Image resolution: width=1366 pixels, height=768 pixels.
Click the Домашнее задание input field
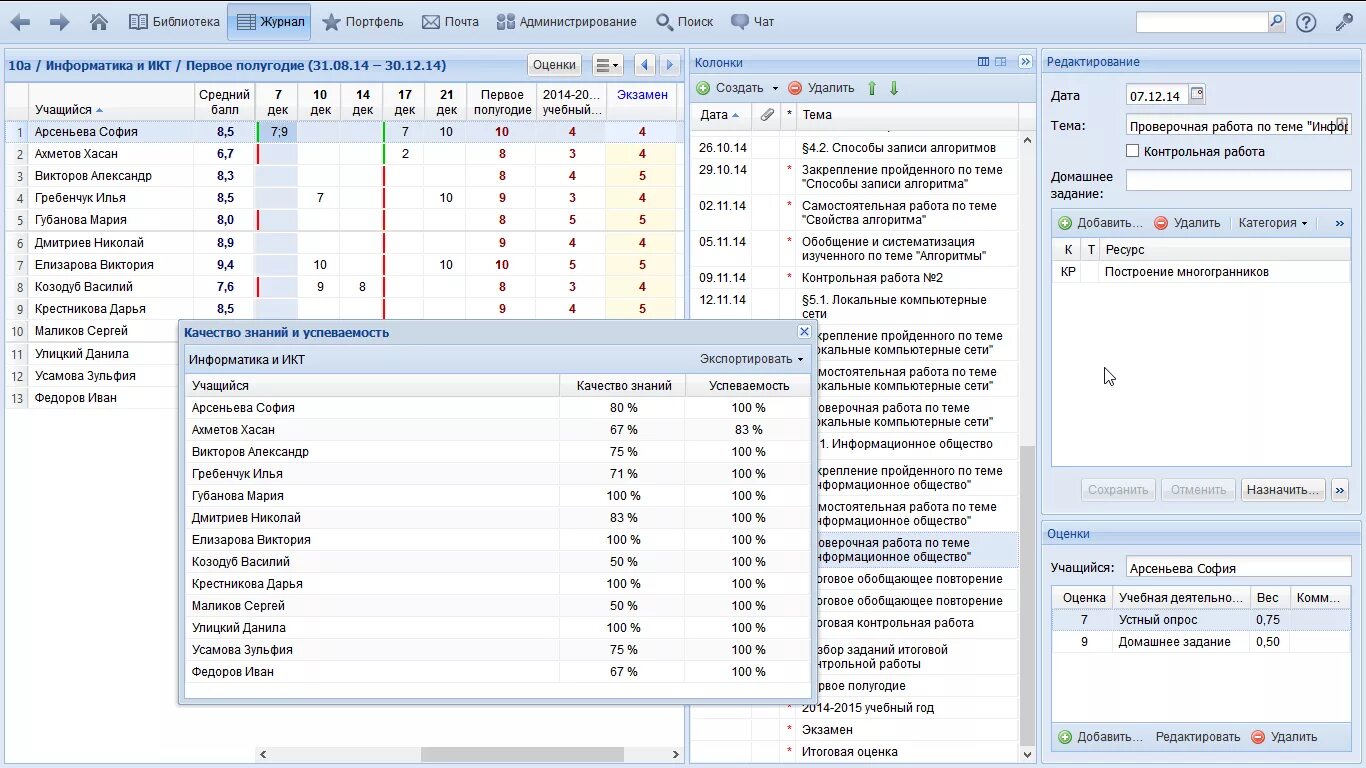pos(1238,180)
